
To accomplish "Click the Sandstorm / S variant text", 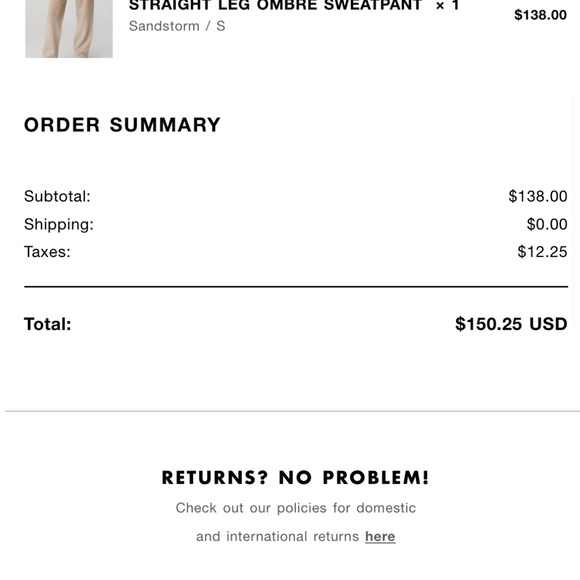I will (x=177, y=26).
